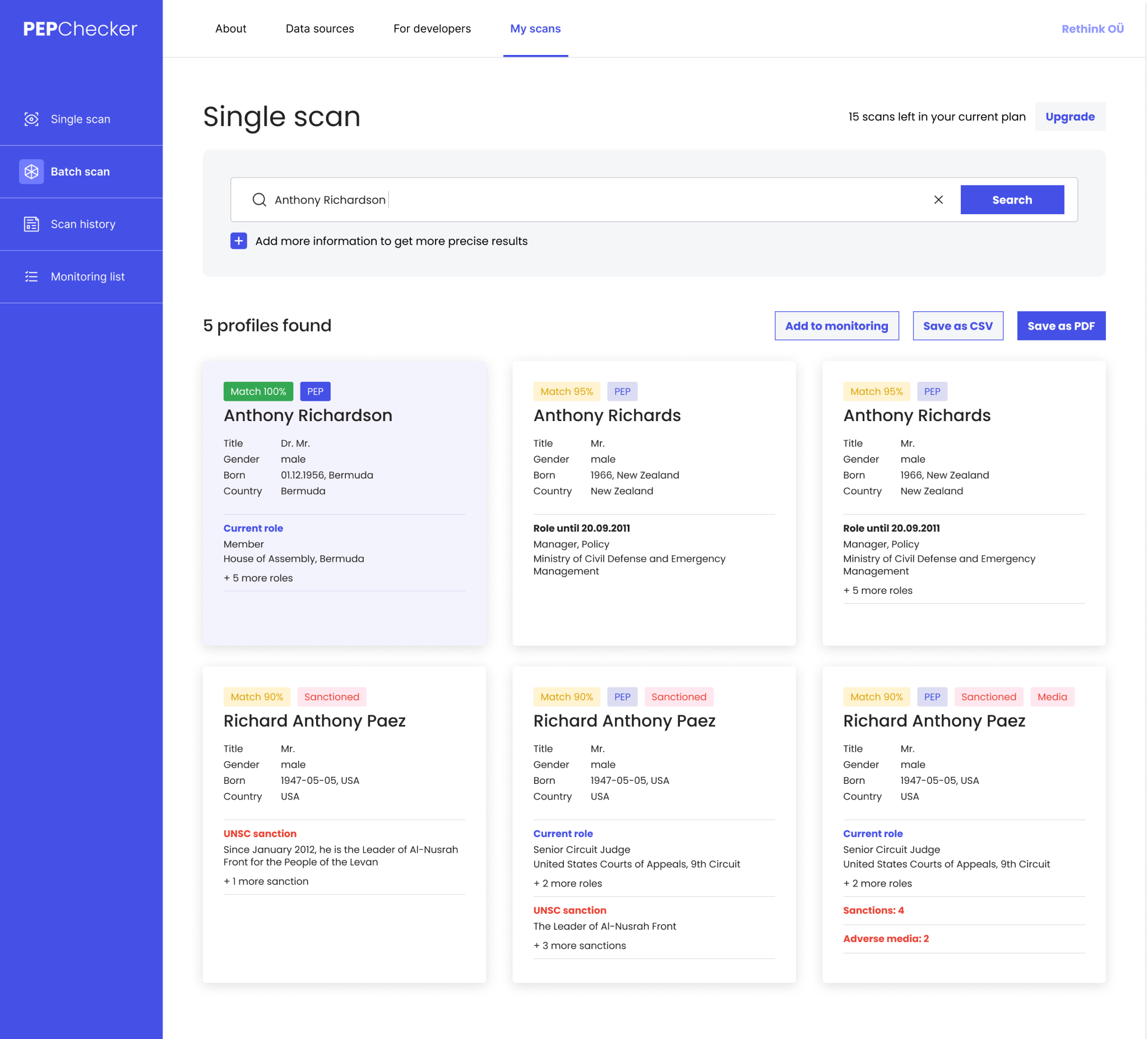Click the Media tag badge
Viewport: 1148px width, 1039px height.
[x=1052, y=696]
